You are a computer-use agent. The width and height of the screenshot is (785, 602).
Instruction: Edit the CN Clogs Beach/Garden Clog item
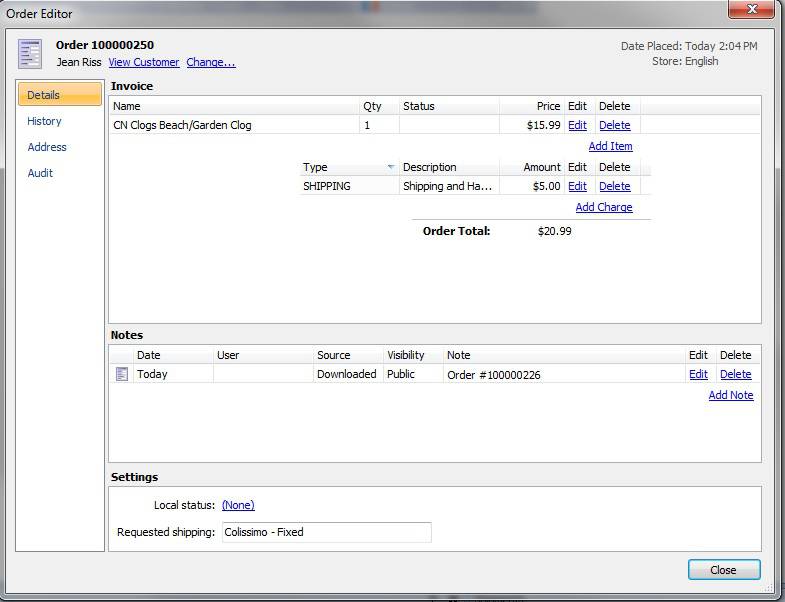pyautogui.click(x=577, y=125)
